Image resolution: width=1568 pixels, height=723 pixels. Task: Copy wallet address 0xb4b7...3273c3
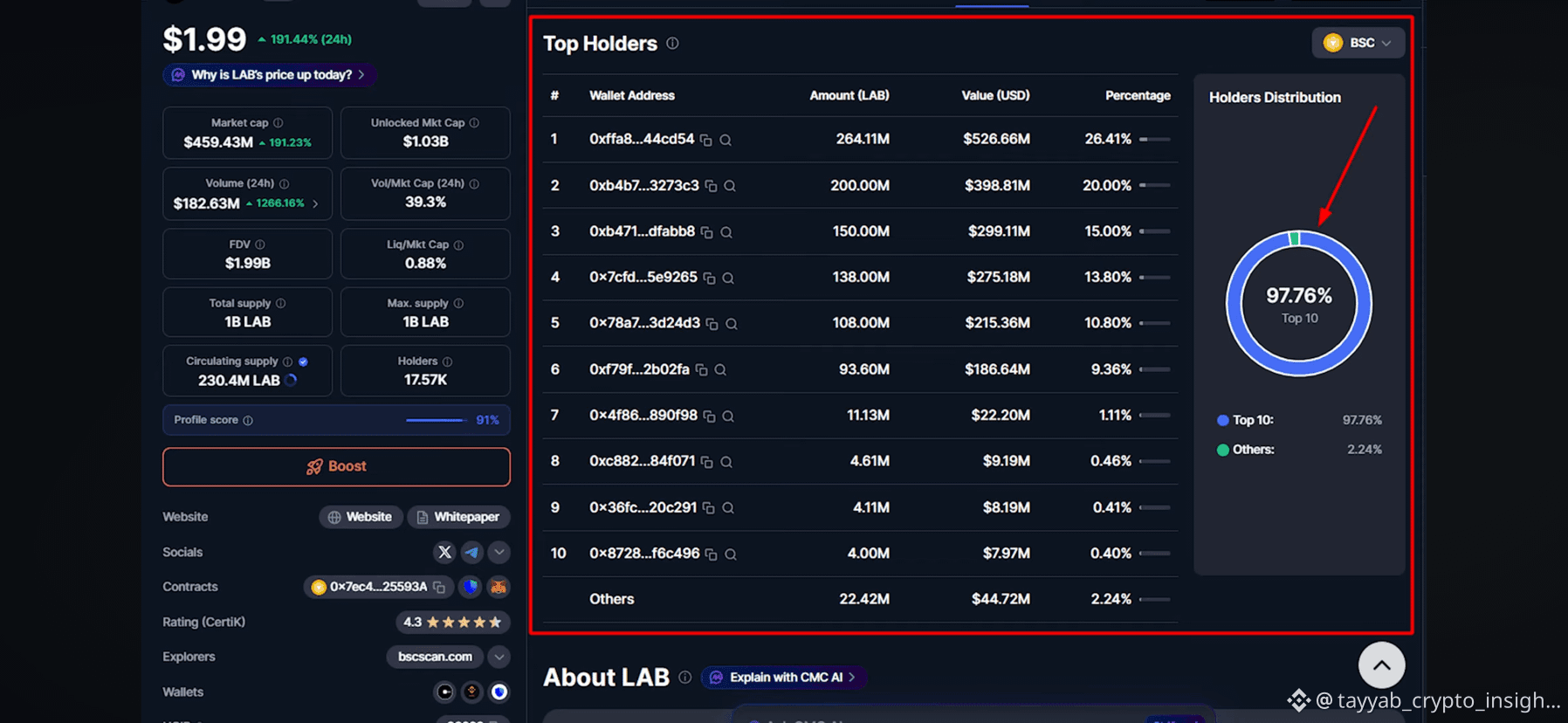[711, 186]
